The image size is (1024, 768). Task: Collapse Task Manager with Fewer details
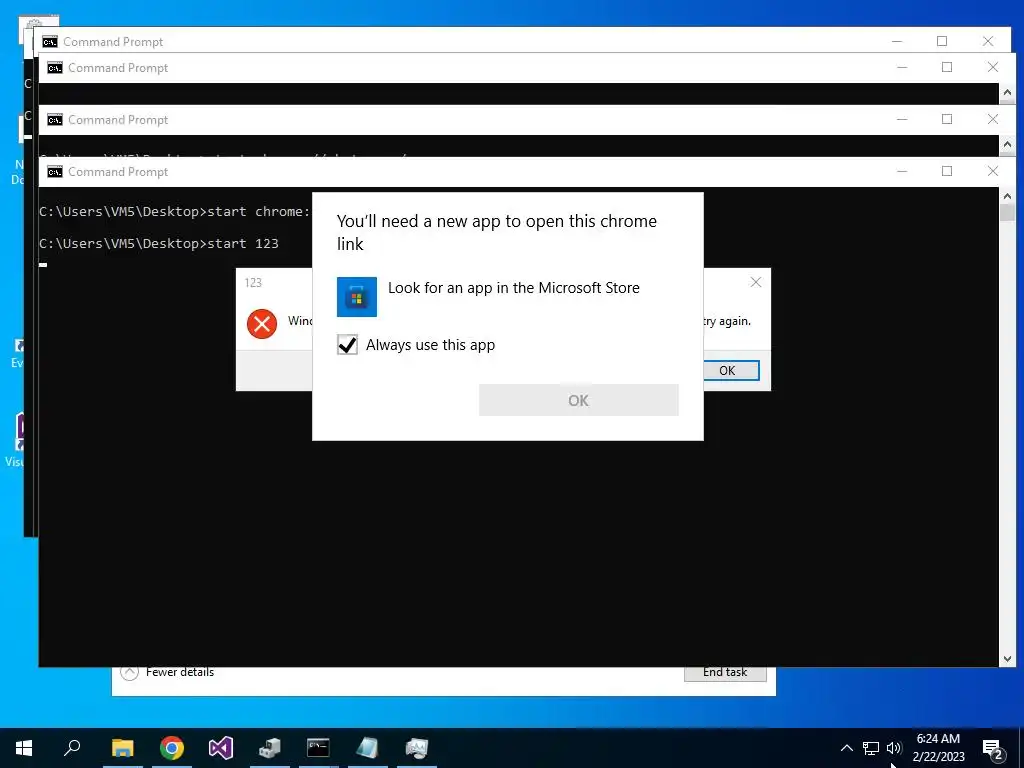(x=168, y=672)
